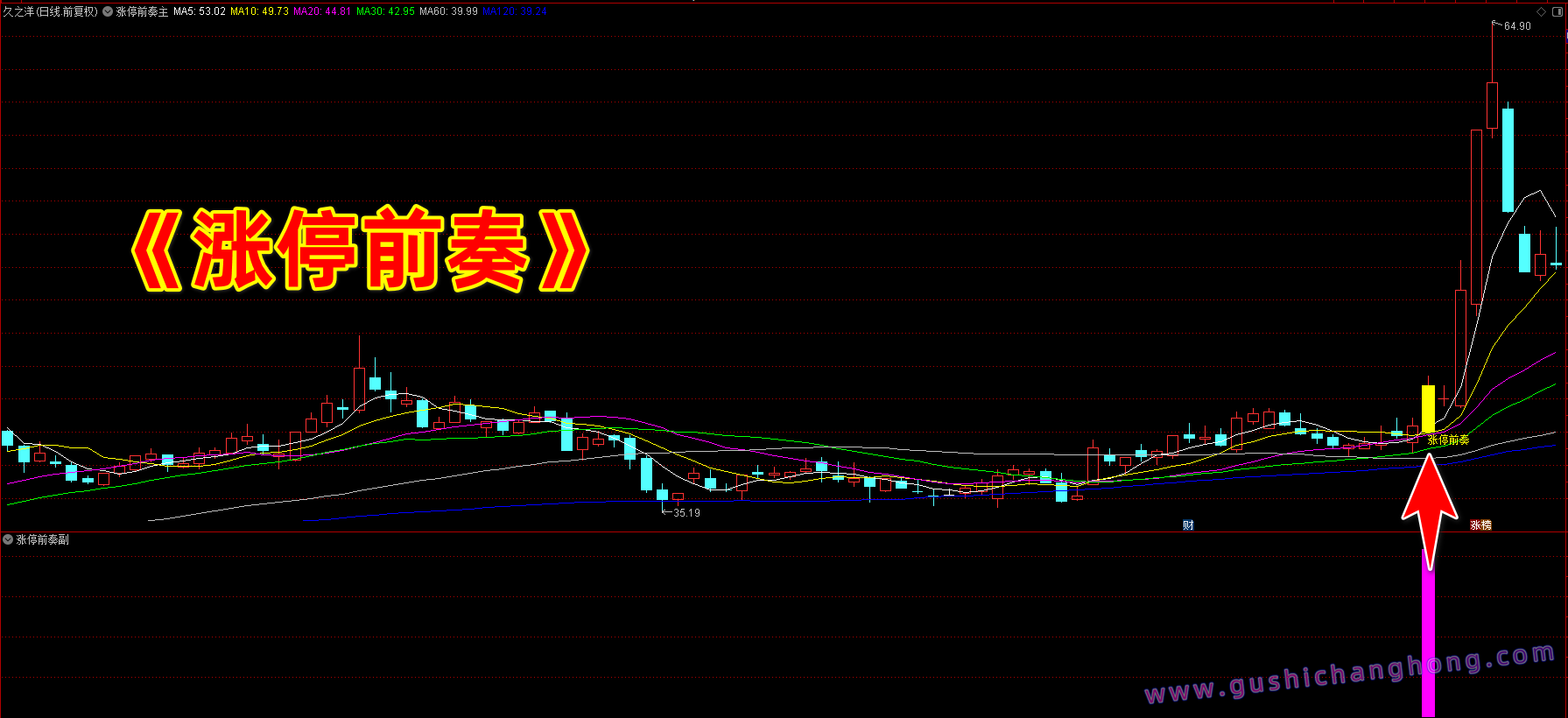Open the 涨停前奏主 indicator dropdown arrow
1568x718 pixels.
tap(108, 12)
